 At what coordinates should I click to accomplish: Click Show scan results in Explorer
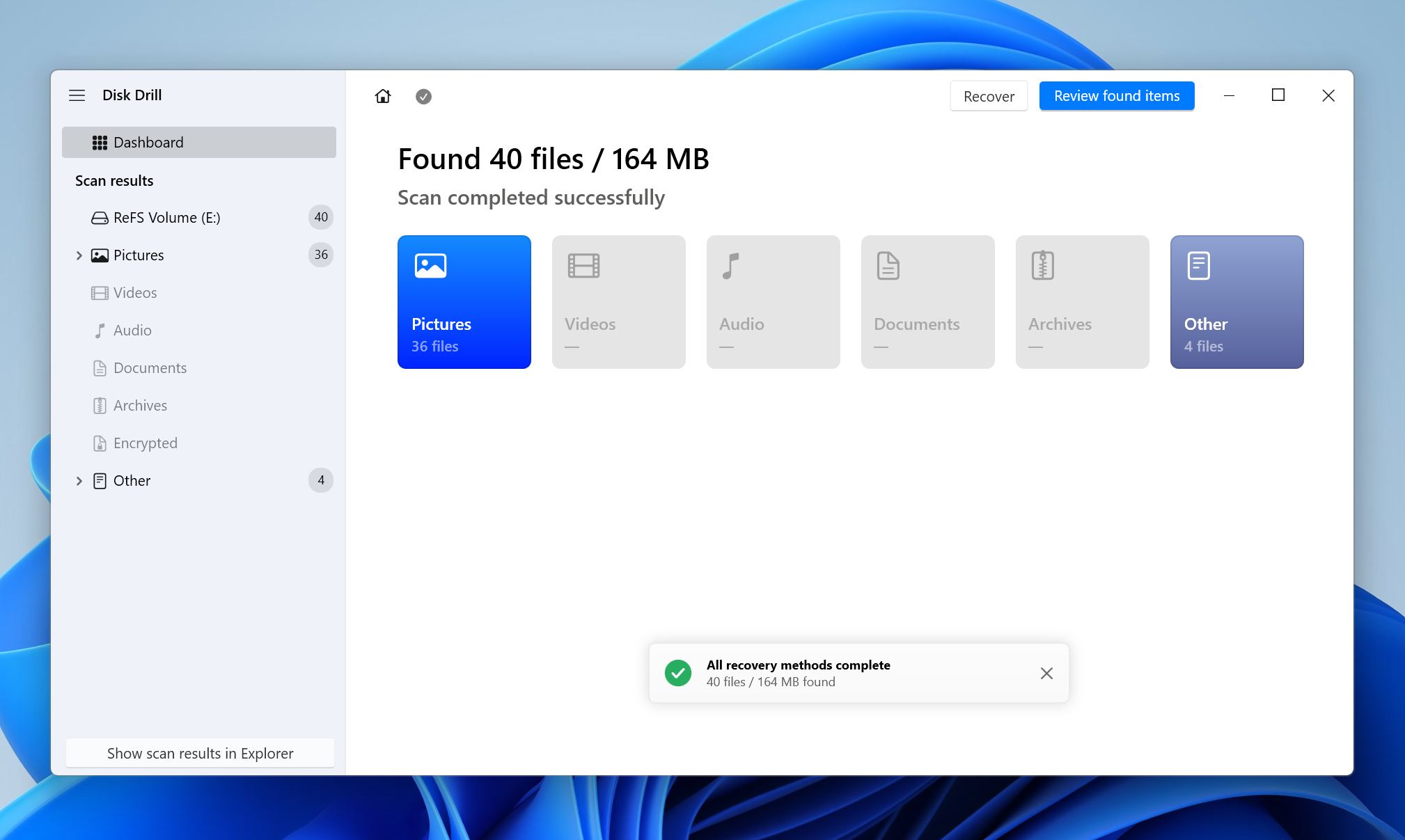pos(200,753)
